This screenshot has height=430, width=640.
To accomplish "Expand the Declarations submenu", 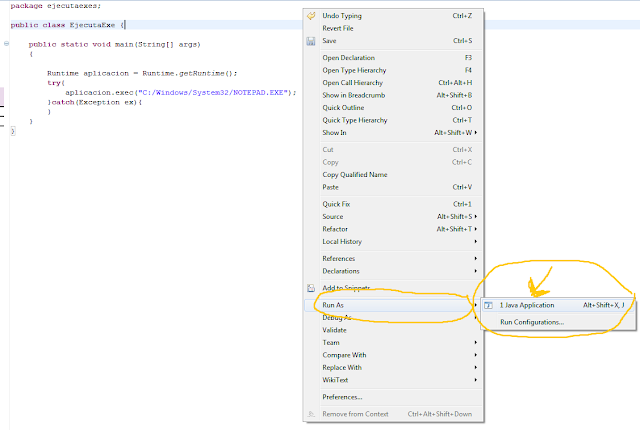I will point(393,271).
